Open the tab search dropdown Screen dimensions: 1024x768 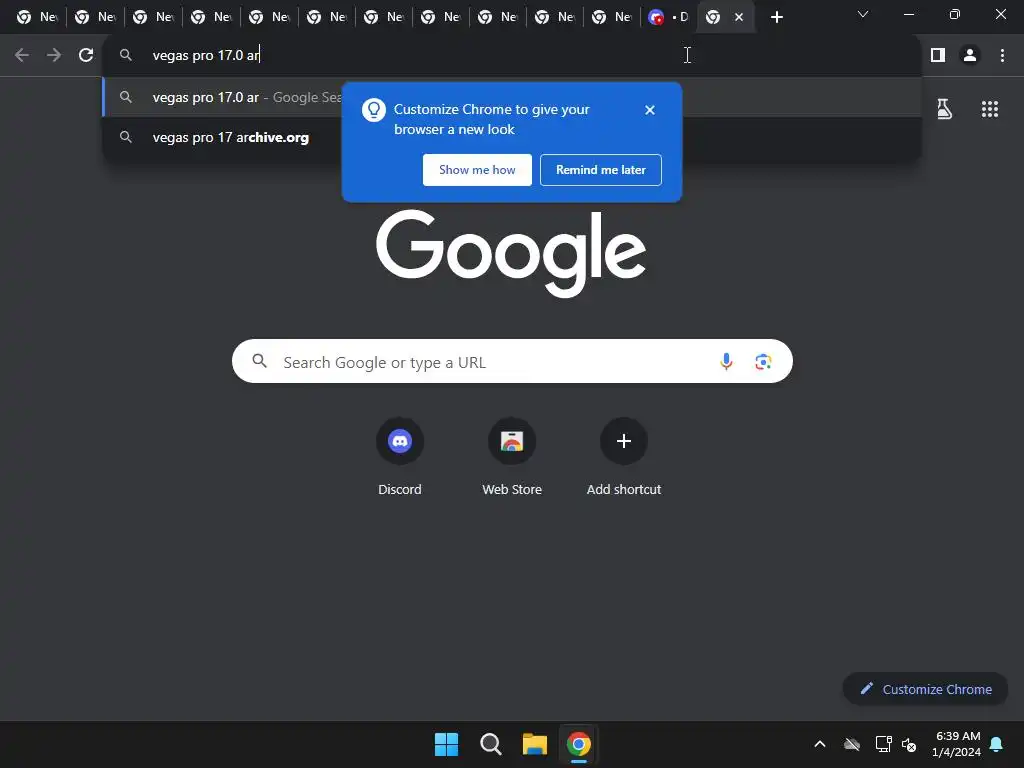pyautogui.click(x=863, y=14)
